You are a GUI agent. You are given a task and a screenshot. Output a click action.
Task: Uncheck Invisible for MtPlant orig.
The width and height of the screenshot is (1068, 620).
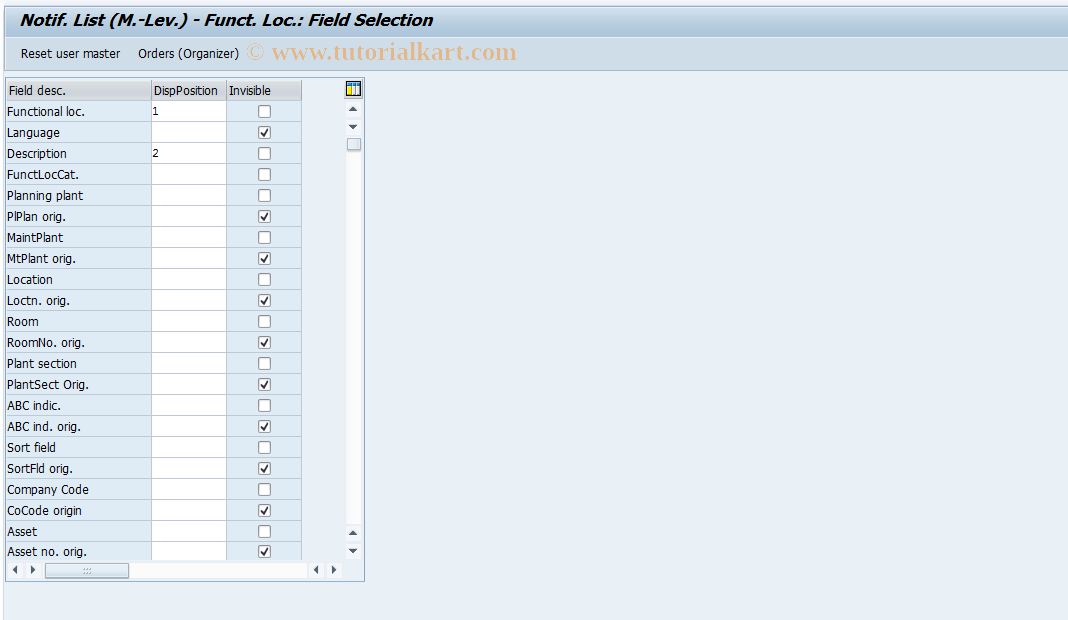click(264, 259)
